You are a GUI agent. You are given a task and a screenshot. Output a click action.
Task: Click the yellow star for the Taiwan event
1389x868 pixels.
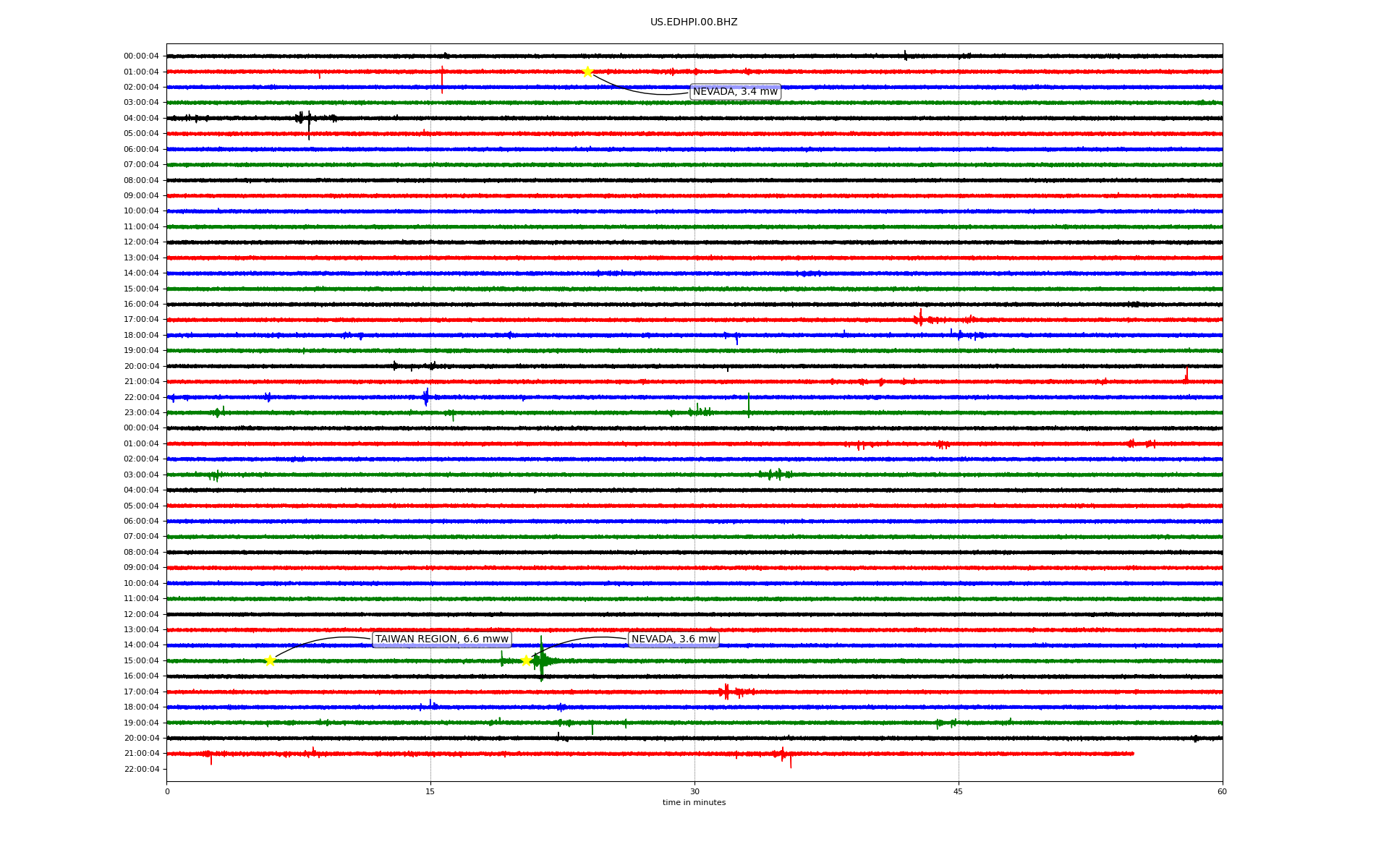(270, 660)
